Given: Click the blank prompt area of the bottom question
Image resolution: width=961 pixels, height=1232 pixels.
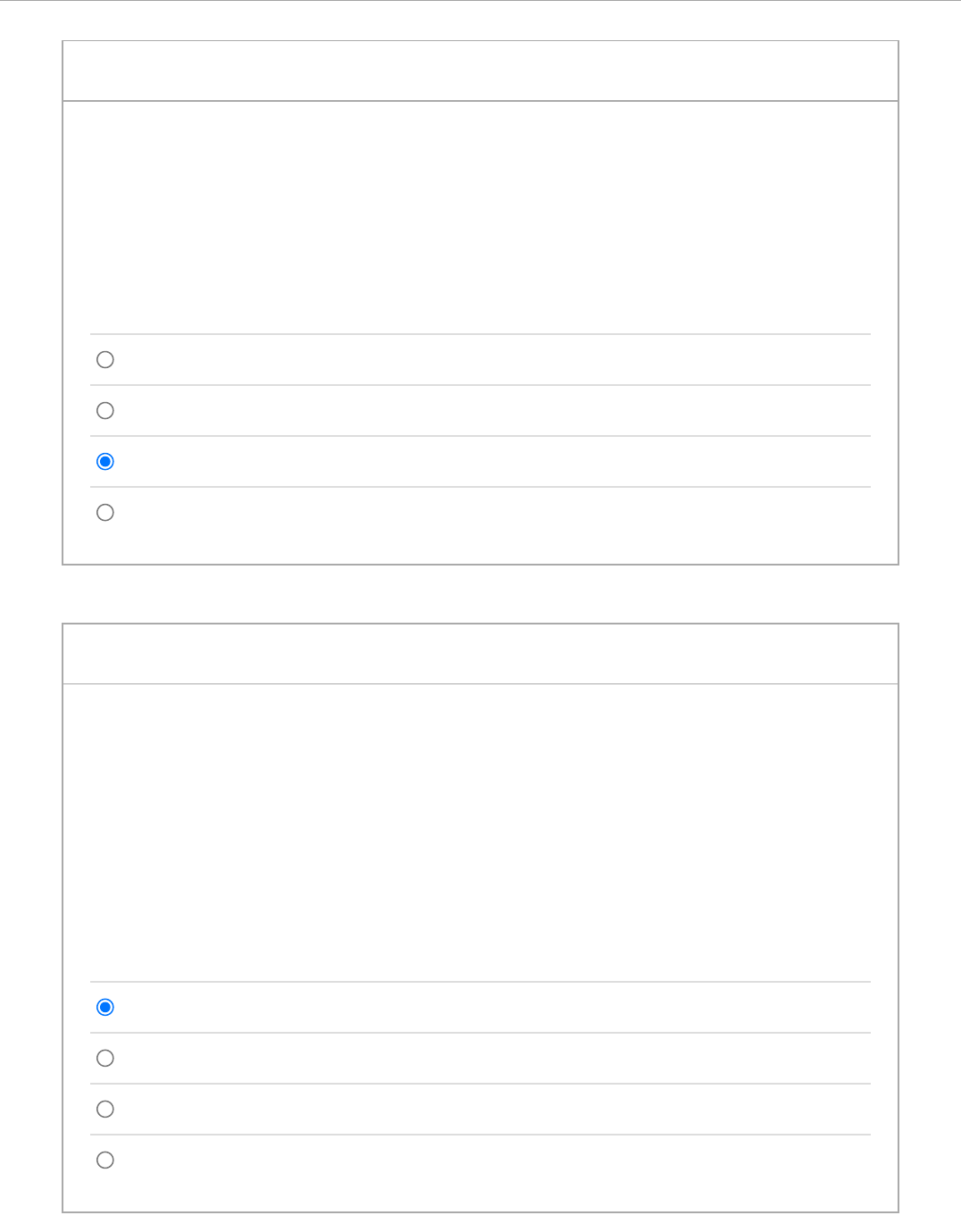Looking at the screenshot, I should click(x=480, y=831).
